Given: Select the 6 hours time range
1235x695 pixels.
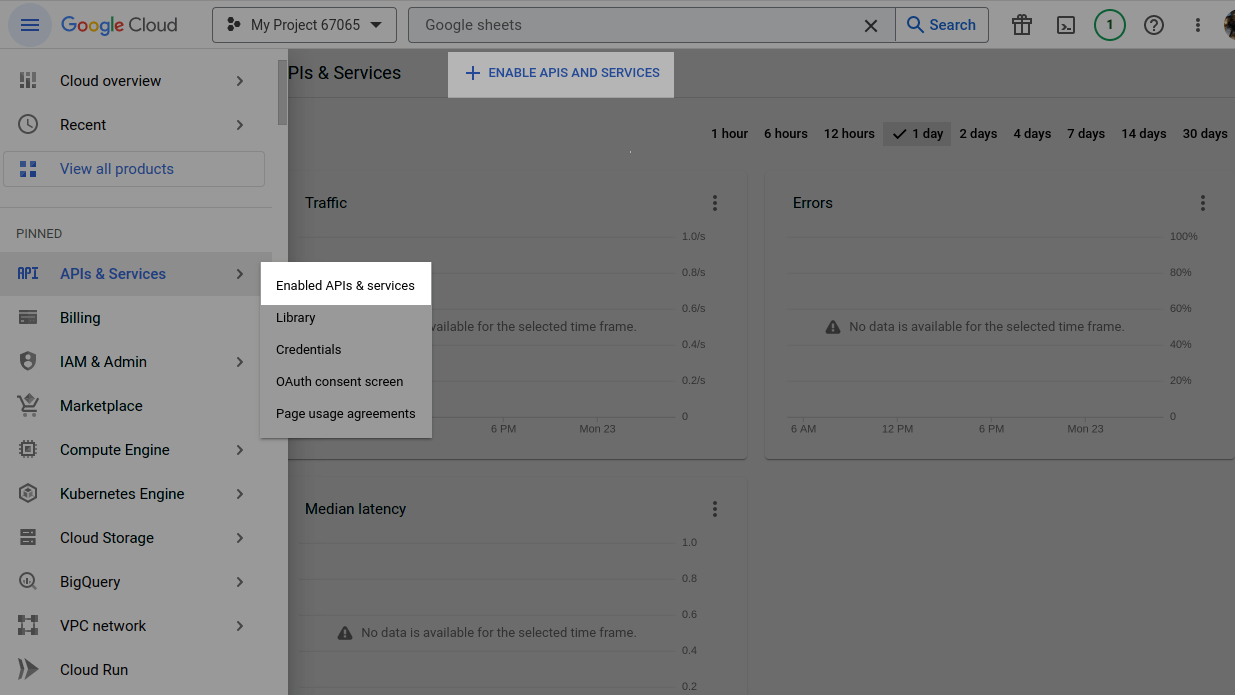Looking at the screenshot, I should 786,134.
